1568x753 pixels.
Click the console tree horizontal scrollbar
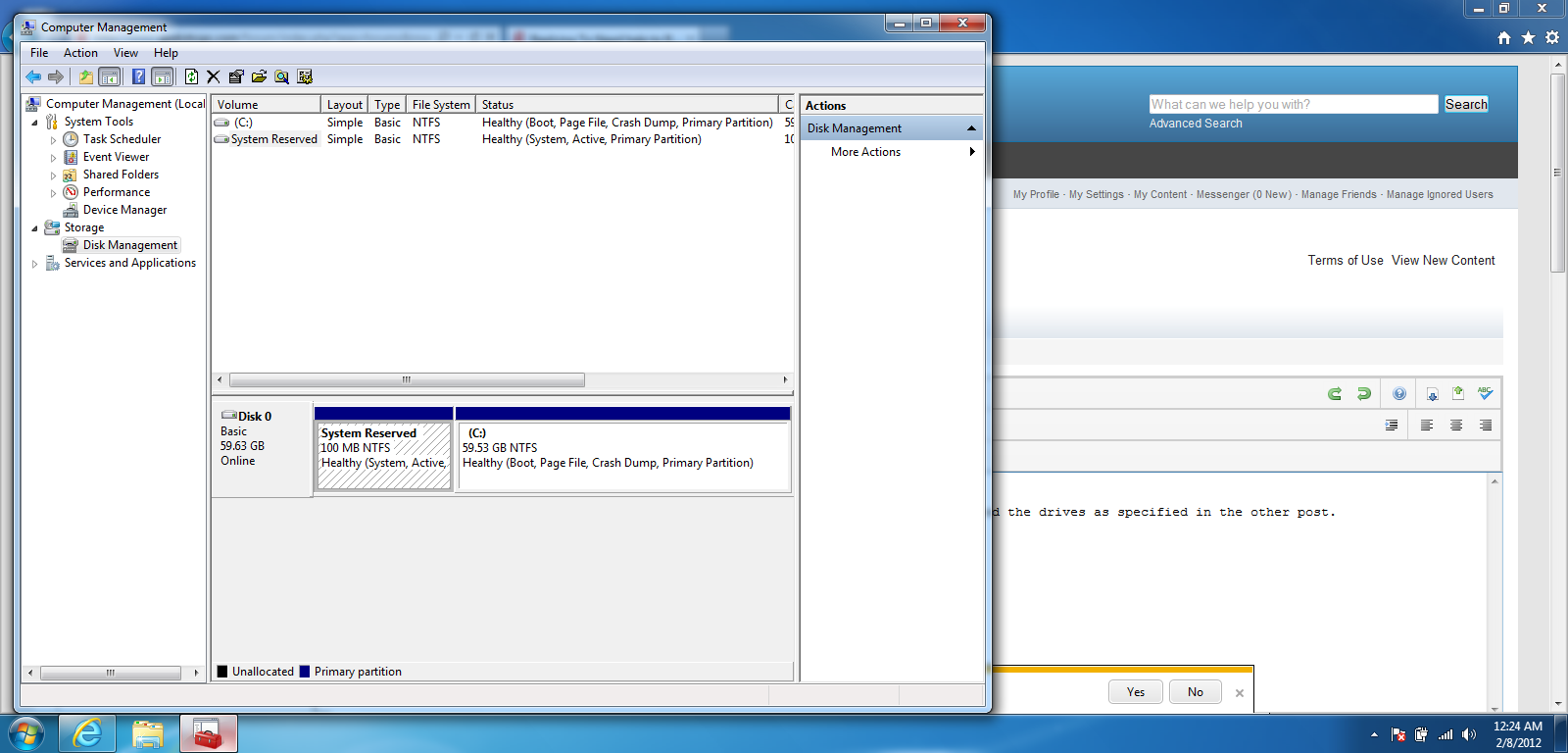pyautogui.click(x=113, y=673)
